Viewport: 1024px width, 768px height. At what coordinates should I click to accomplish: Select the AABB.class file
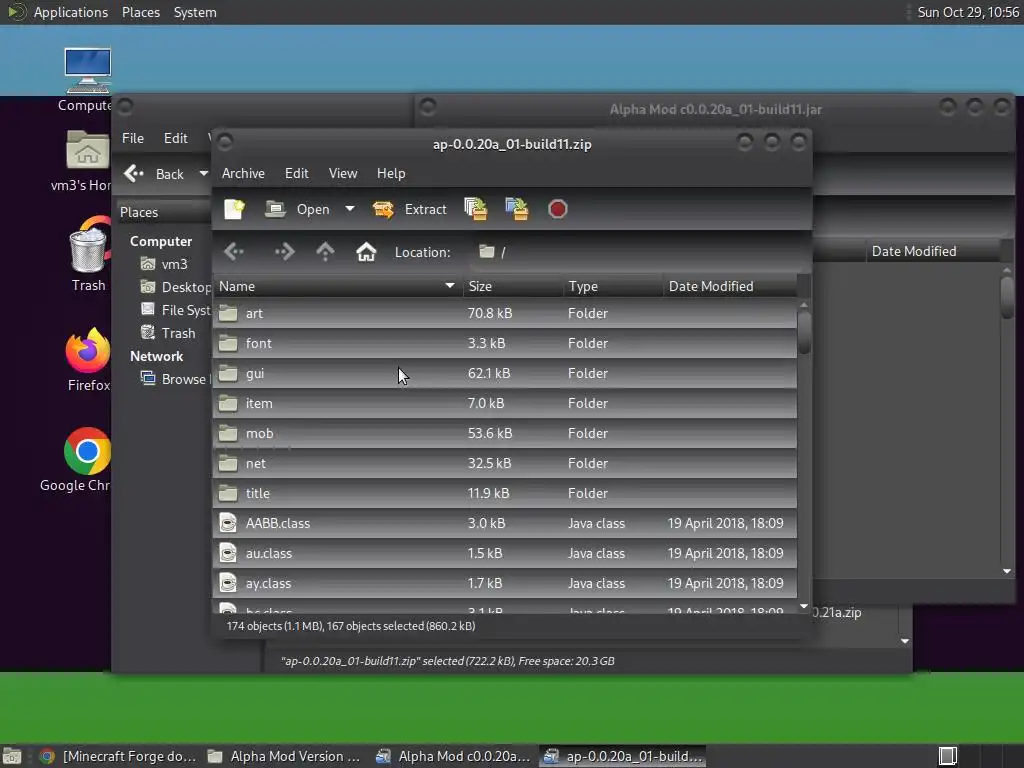tap(505, 524)
